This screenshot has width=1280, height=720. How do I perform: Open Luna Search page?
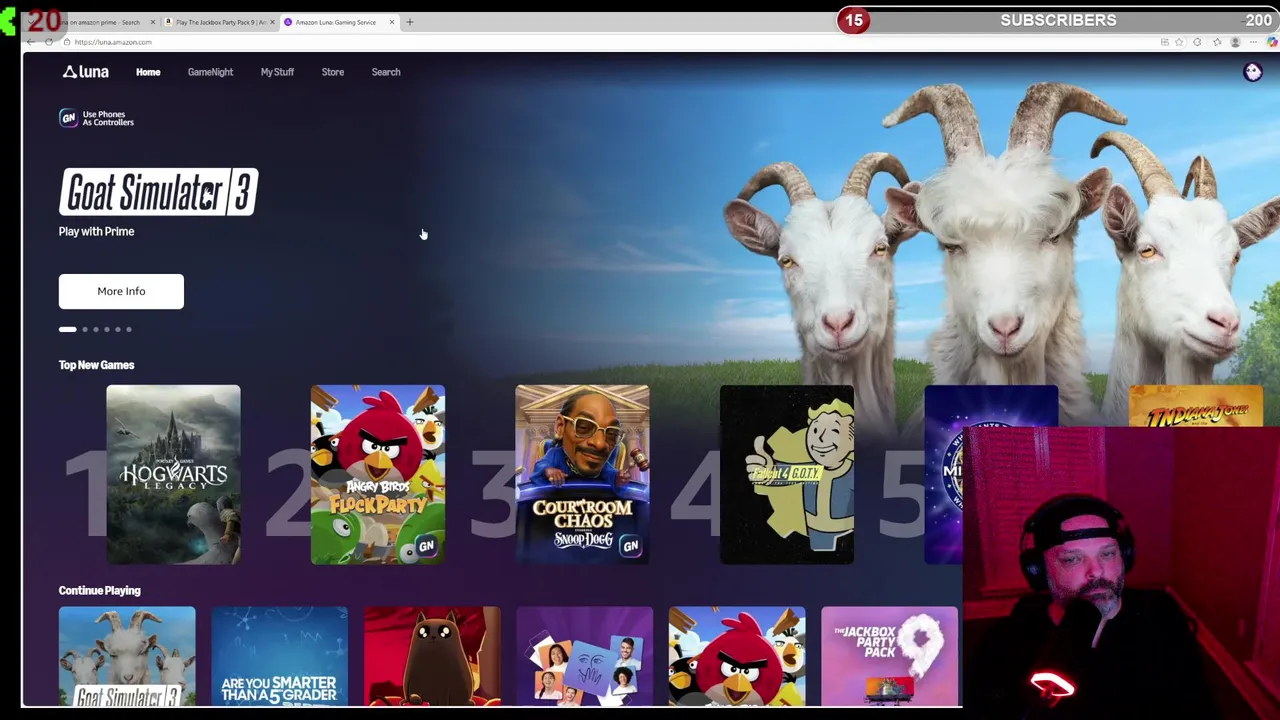point(386,72)
